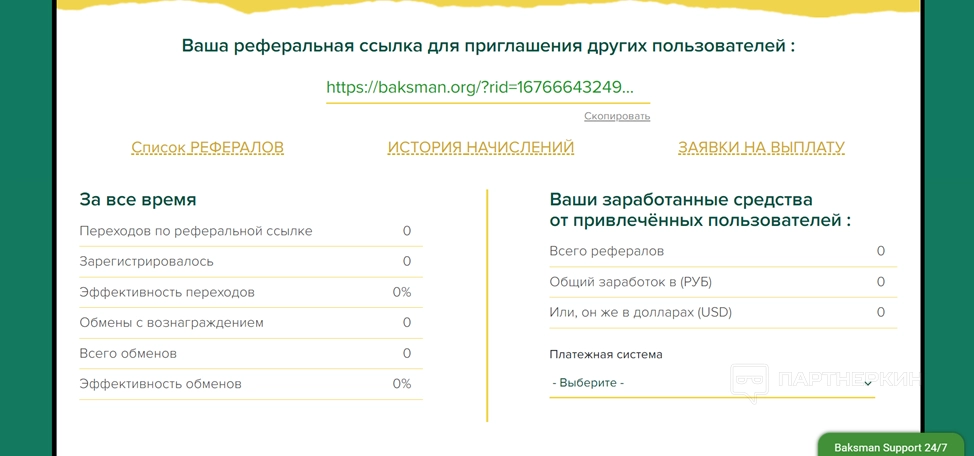Select the «Зарегистрировалось» statistics row
This screenshot has height=456, width=974.
point(250,262)
